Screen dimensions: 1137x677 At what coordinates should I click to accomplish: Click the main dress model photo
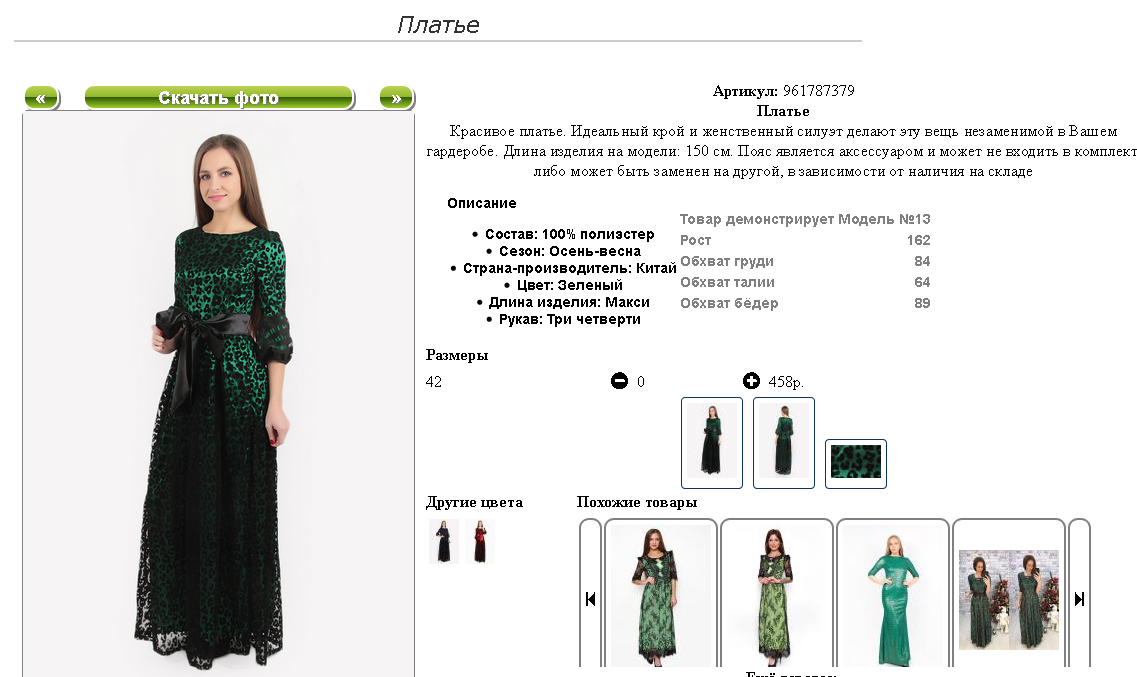coord(218,395)
